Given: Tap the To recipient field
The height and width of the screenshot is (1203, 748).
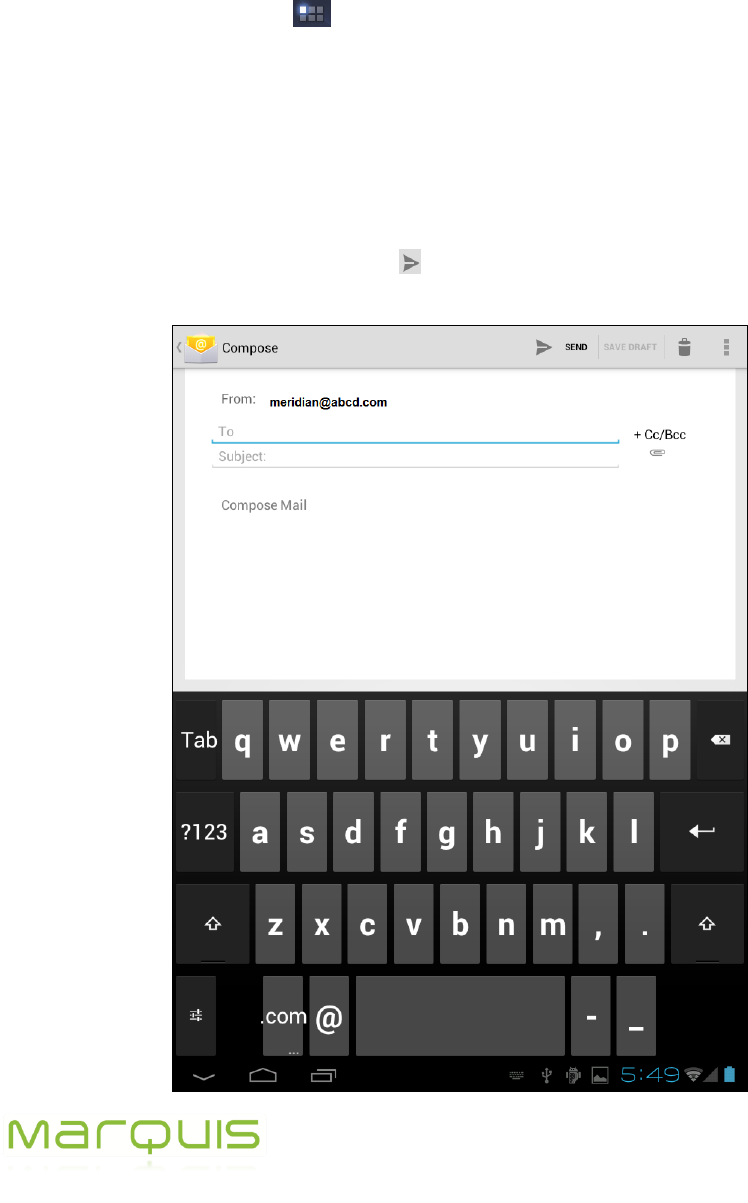Looking at the screenshot, I should pyautogui.click(x=415, y=432).
